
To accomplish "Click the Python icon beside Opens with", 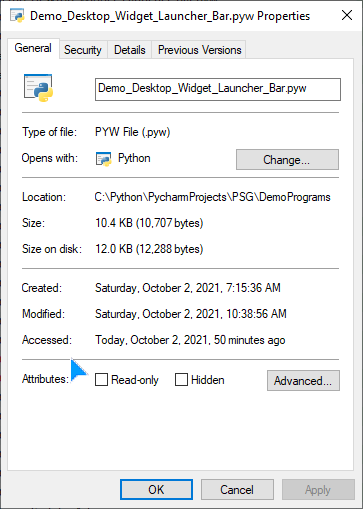I will pos(103,159).
